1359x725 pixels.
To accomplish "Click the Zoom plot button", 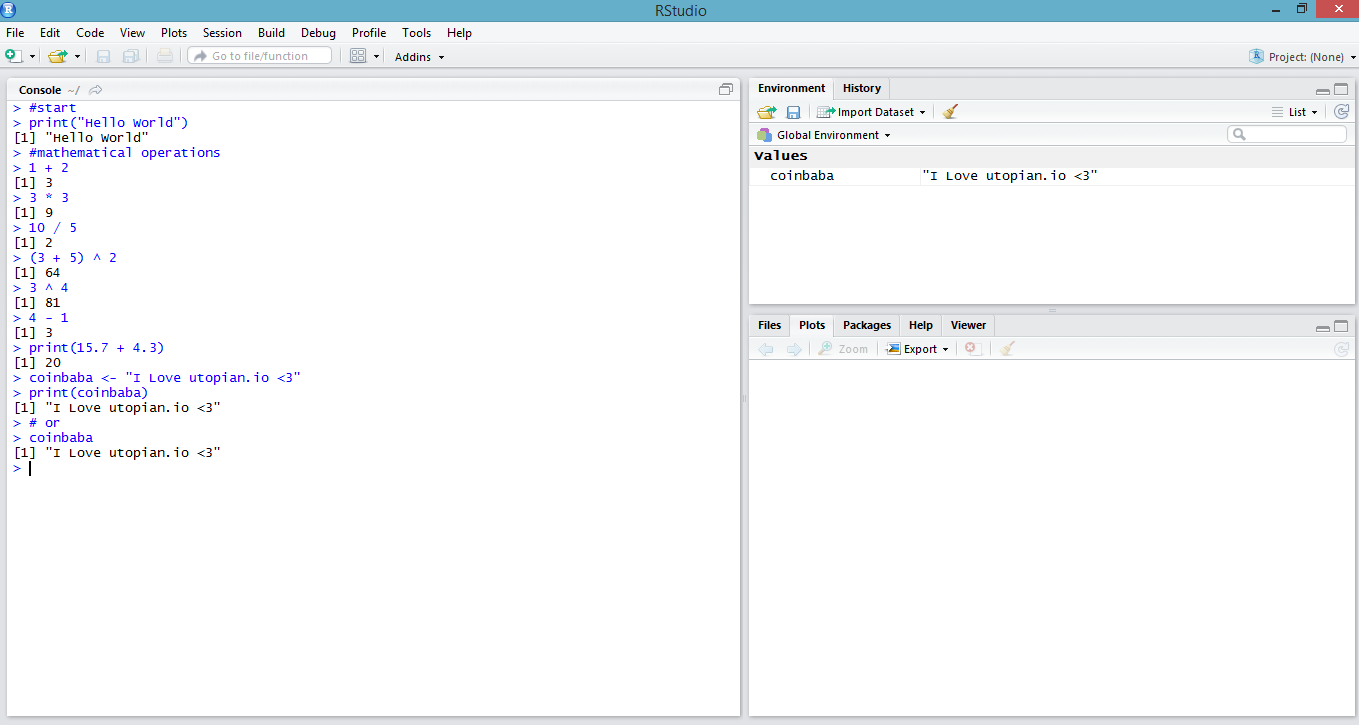I will click(x=843, y=349).
